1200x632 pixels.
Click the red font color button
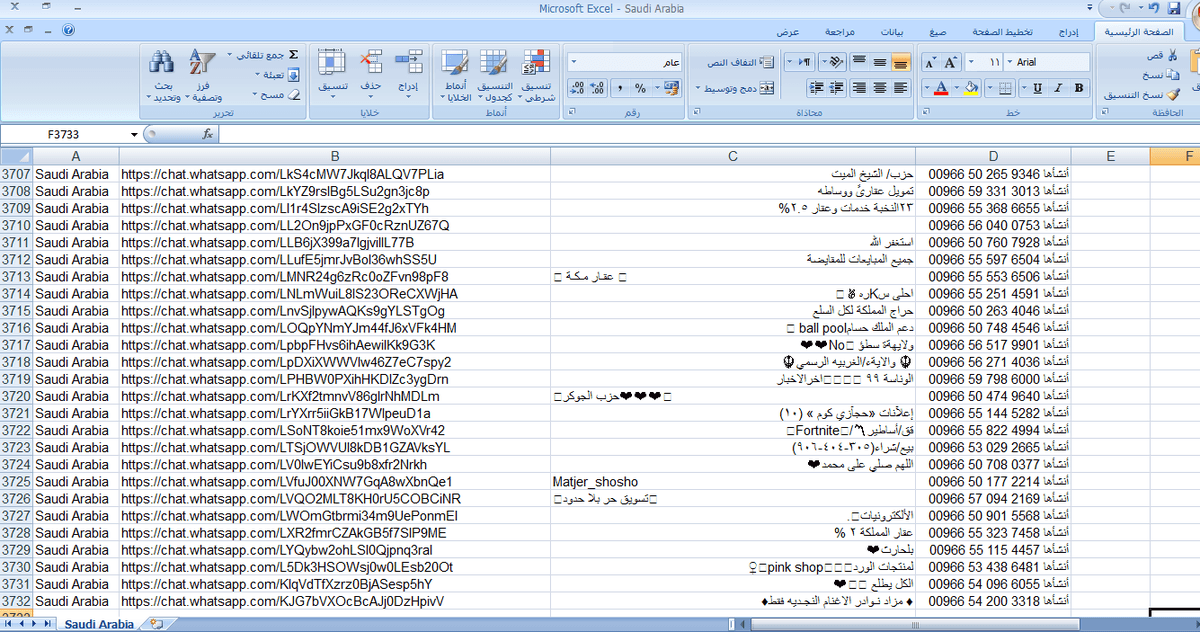coord(940,88)
